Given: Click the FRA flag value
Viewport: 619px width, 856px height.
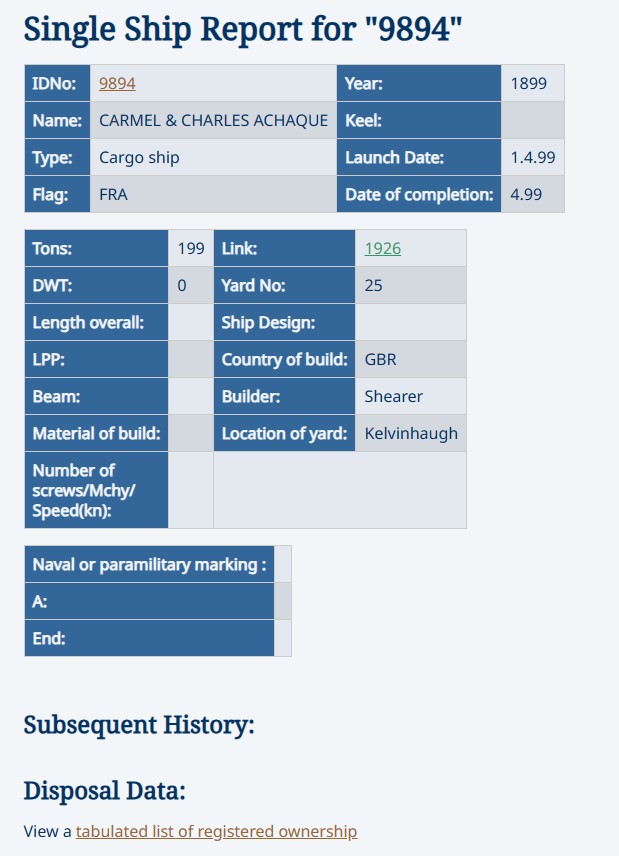Looking at the screenshot, I should coord(113,194).
